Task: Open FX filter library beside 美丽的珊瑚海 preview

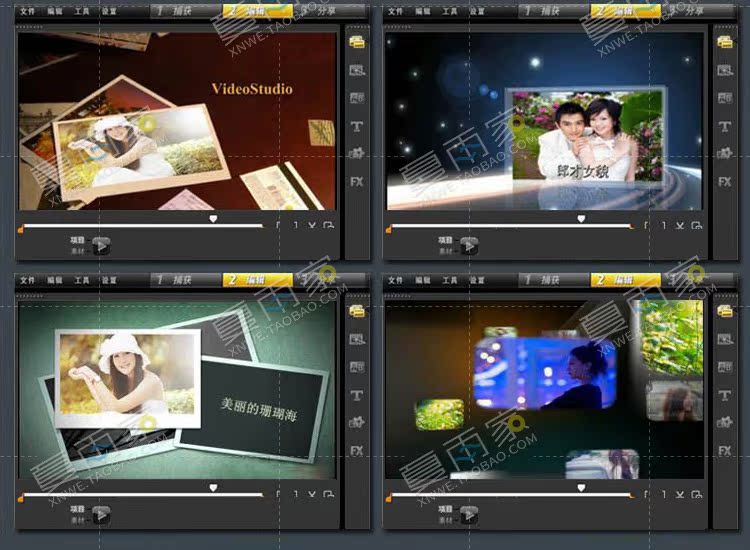Action: pos(357,451)
